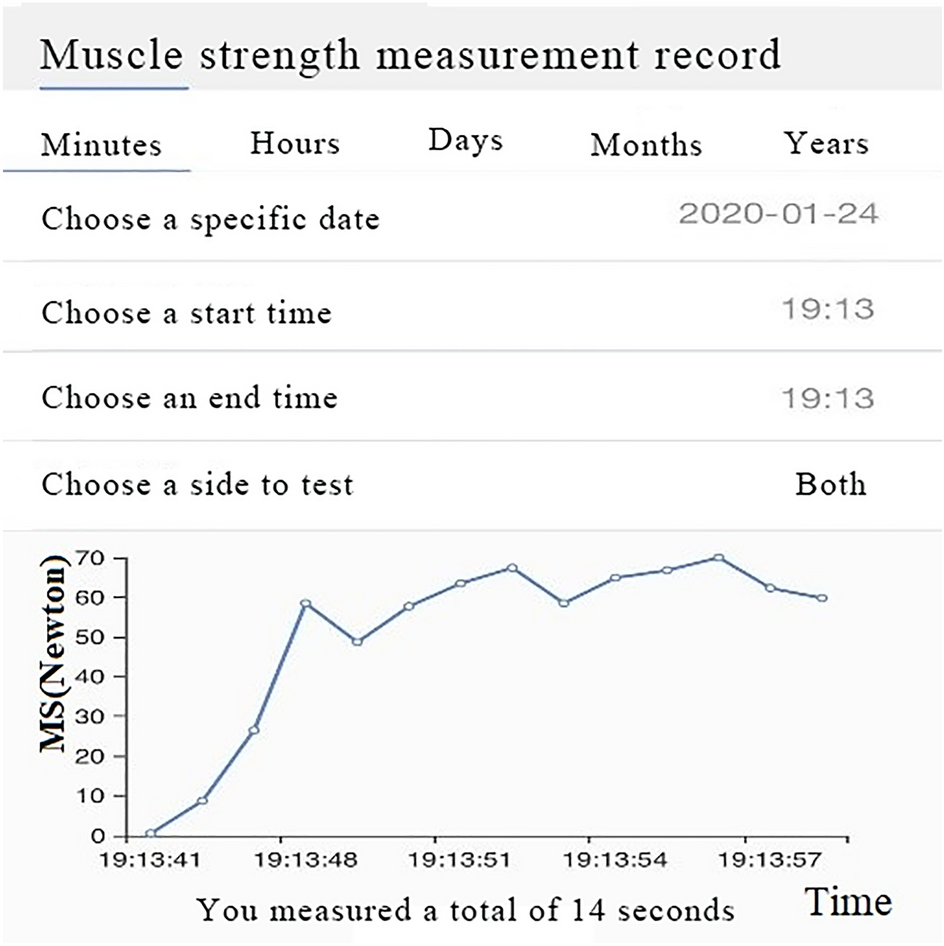Open the Months tab

coord(646,146)
